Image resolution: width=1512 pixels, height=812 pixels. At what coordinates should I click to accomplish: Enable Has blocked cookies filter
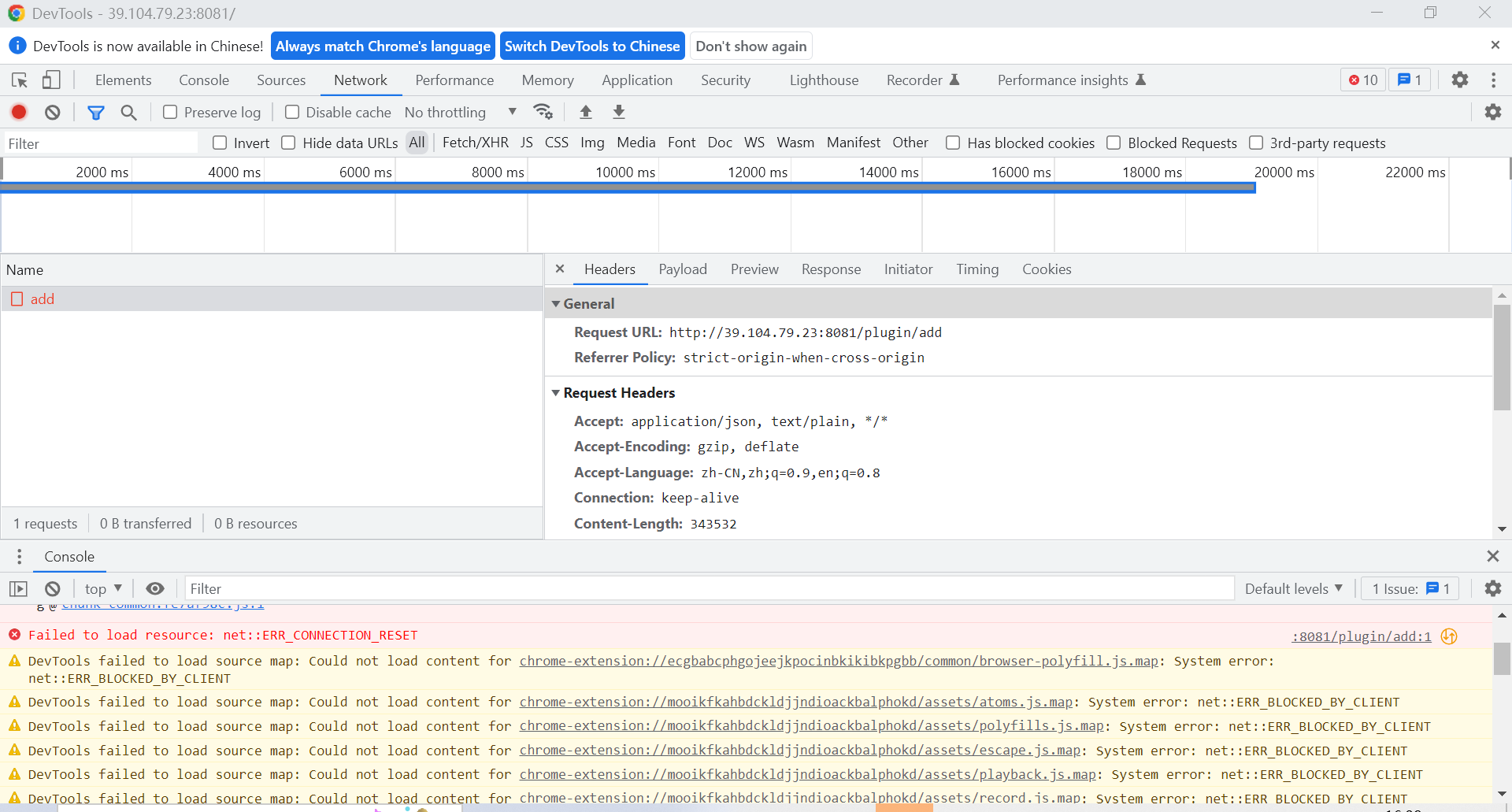[953, 143]
